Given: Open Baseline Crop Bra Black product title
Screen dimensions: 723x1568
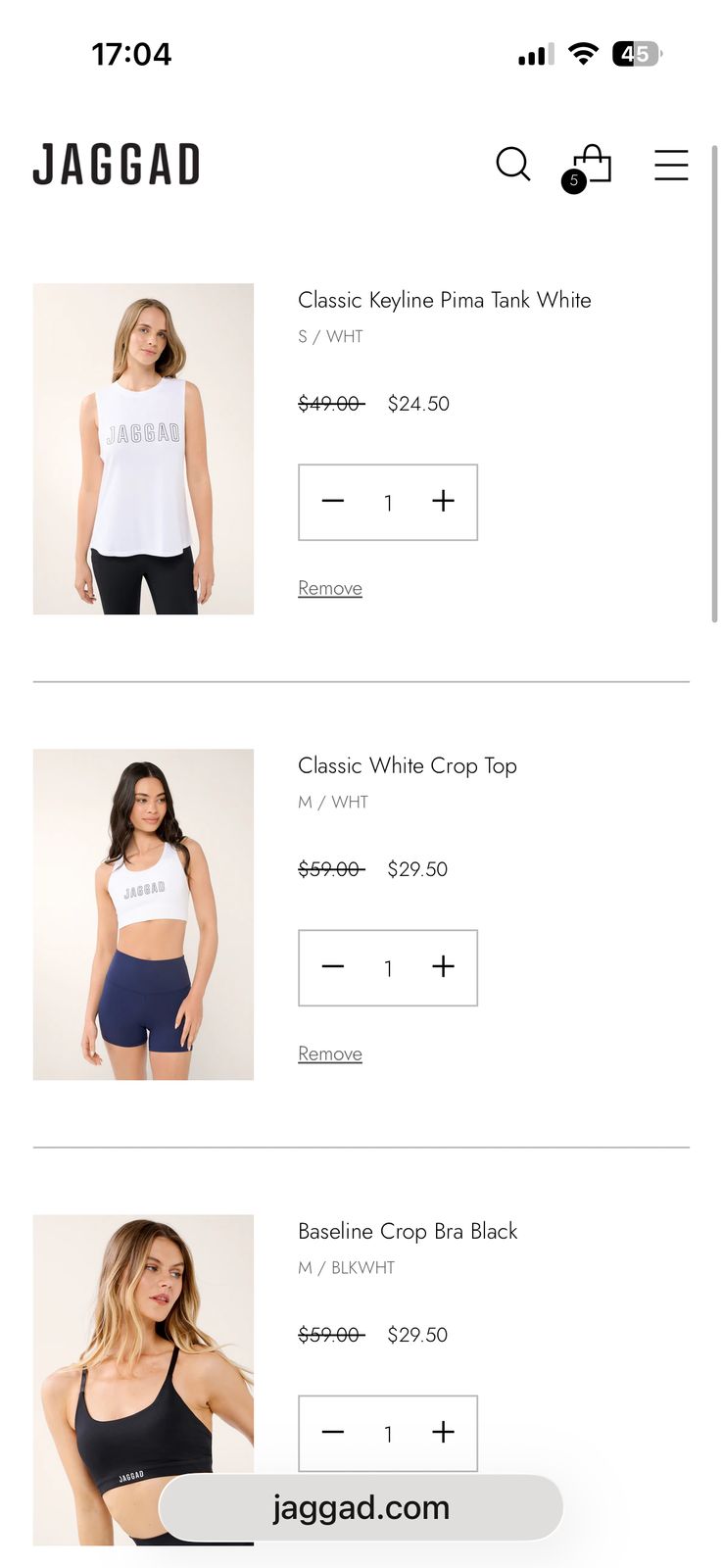Looking at the screenshot, I should [408, 1232].
